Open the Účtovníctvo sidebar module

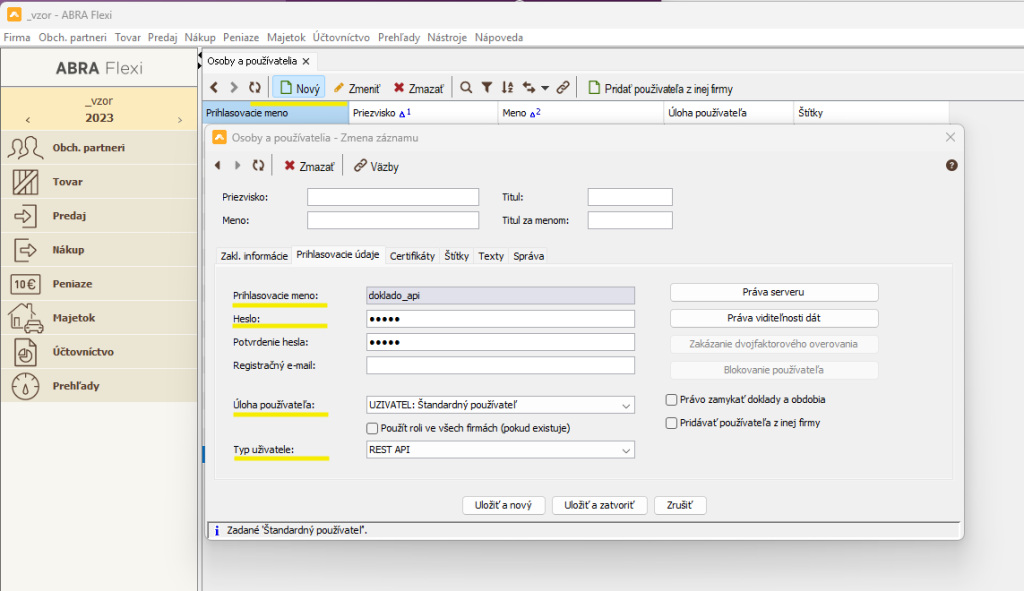coord(99,351)
